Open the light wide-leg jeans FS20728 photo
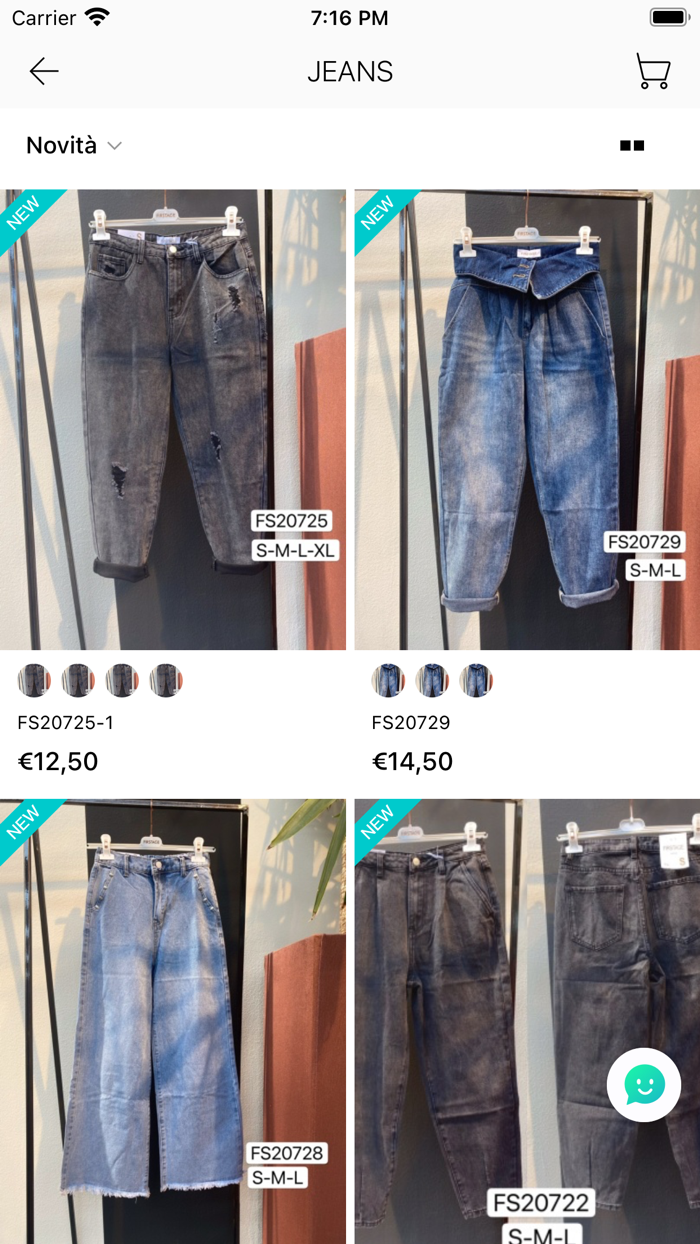This screenshot has height=1244, width=700. pos(173,1021)
